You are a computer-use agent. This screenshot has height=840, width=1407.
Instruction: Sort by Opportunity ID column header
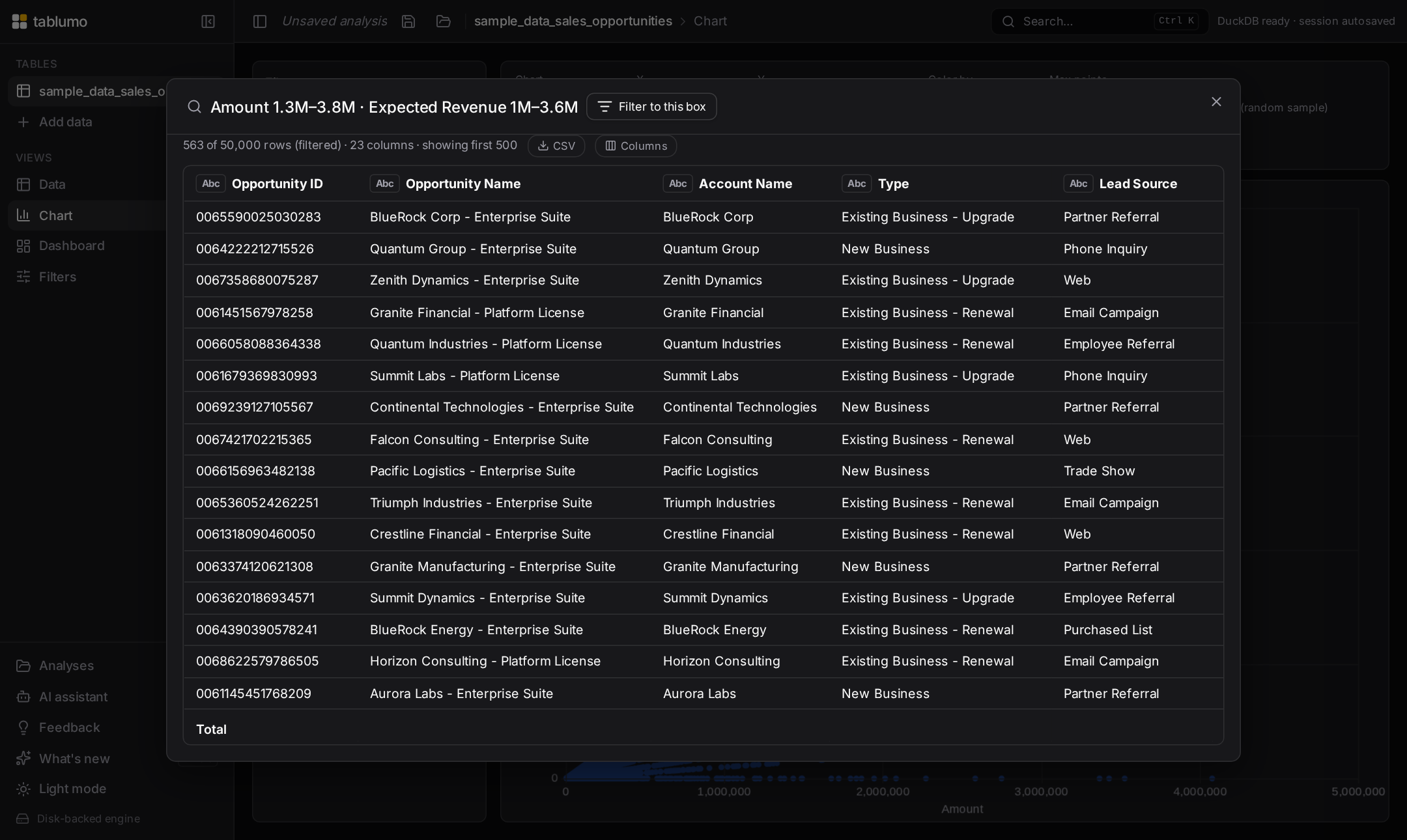[277, 184]
